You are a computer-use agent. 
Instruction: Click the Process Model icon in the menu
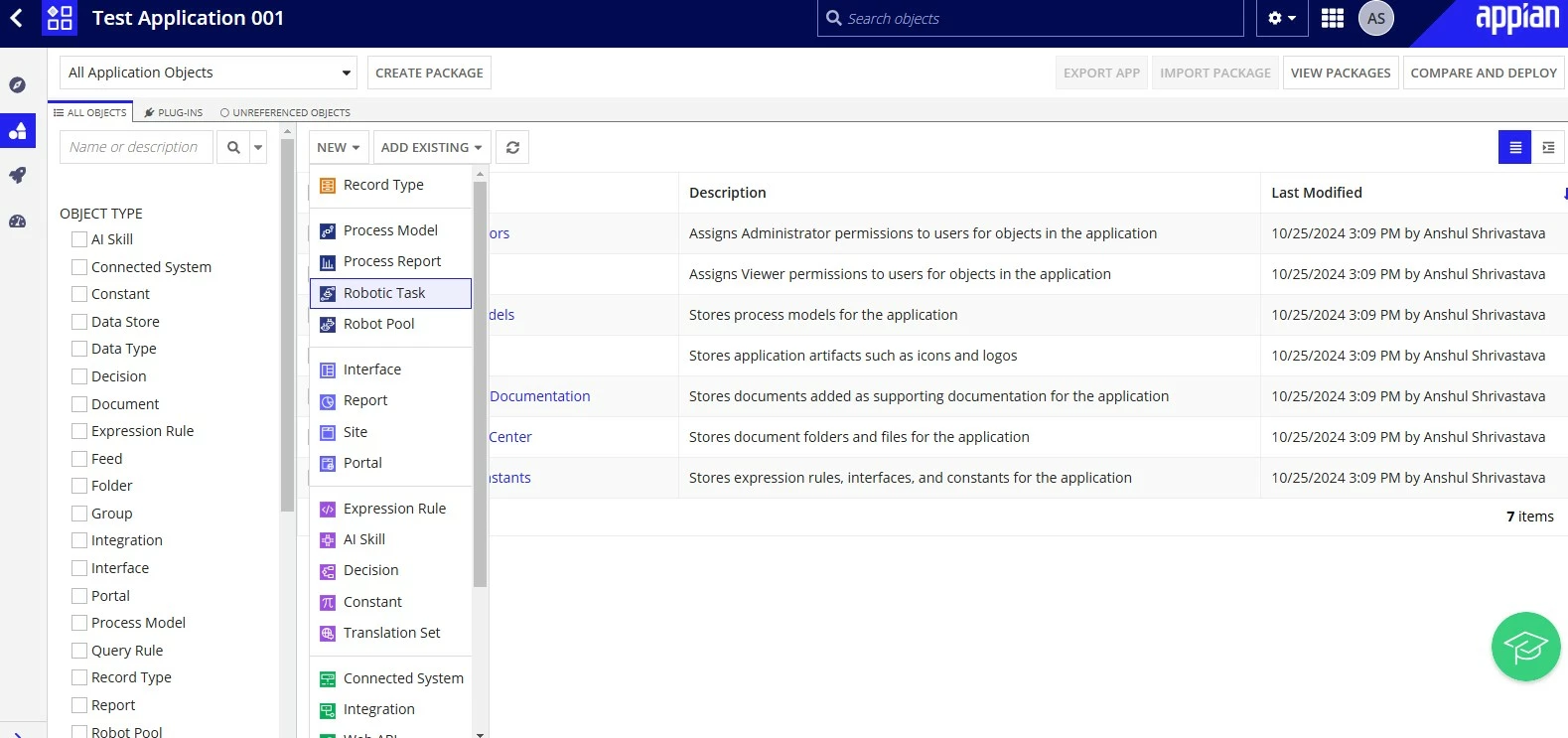click(x=328, y=231)
